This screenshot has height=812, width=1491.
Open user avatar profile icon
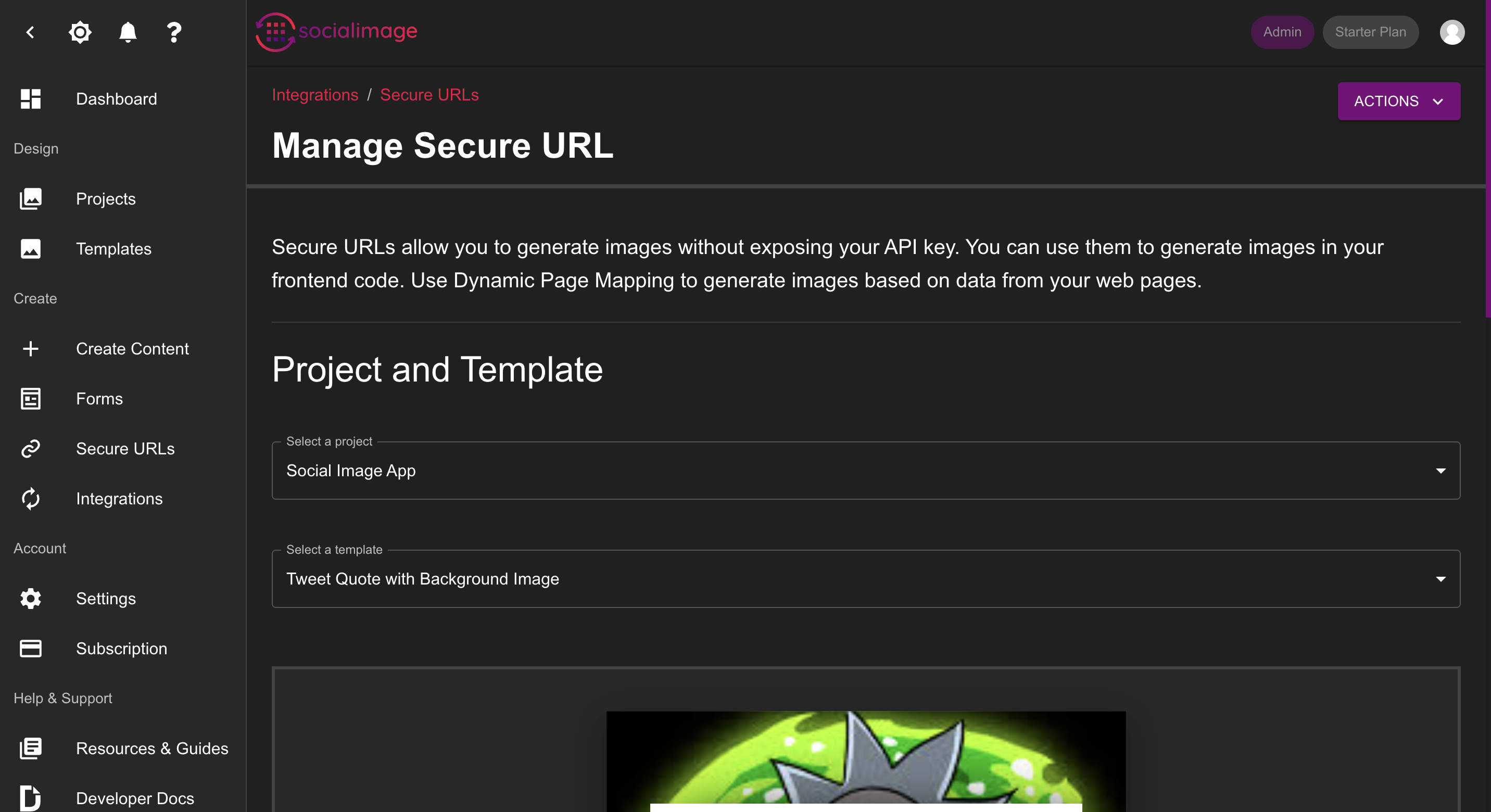[1451, 32]
